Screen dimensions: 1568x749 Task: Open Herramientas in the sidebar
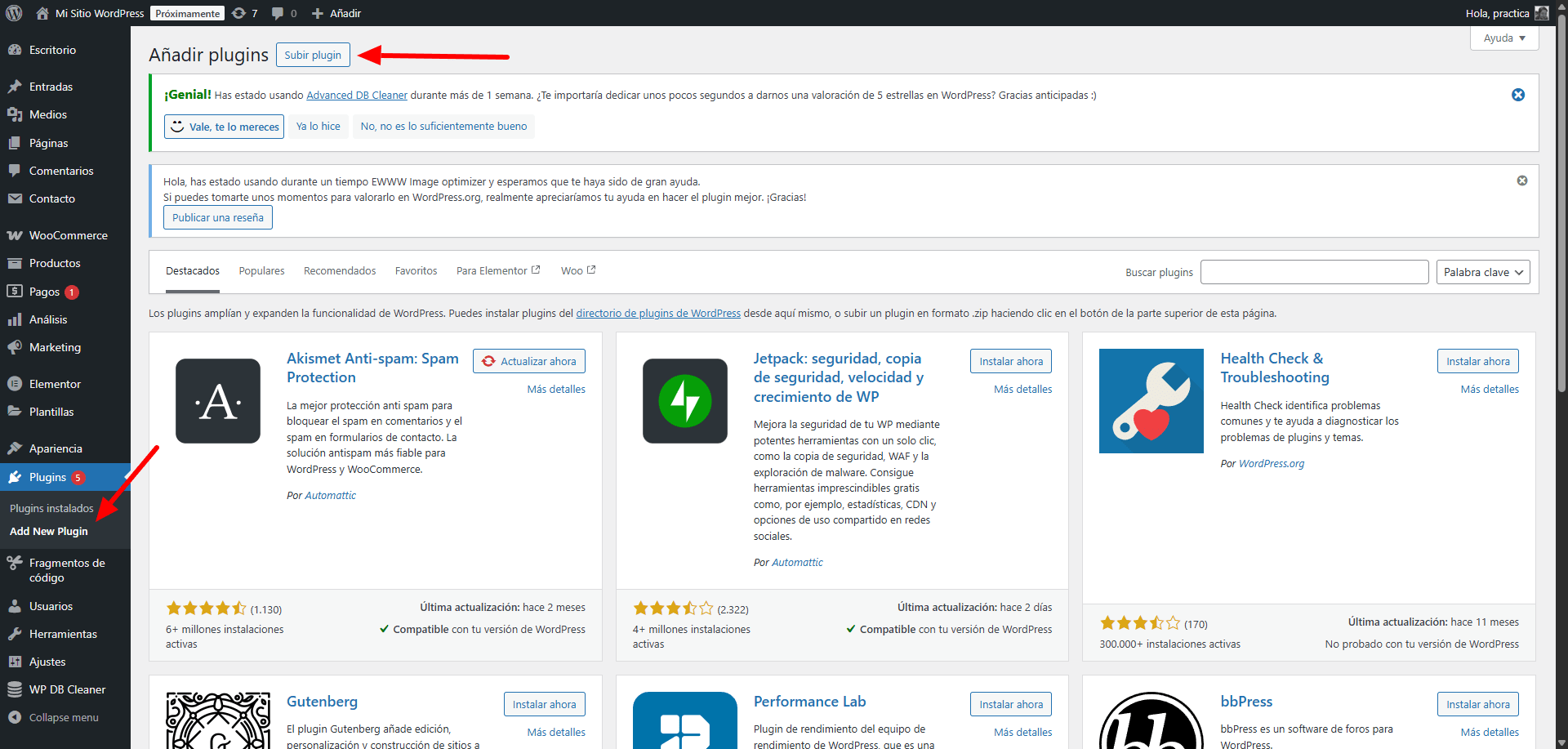65,634
